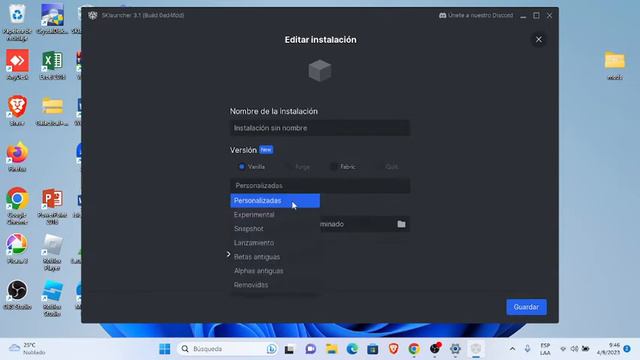Open the ESP LAA language selector
Viewport: 640px width, 360px height.
click(x=545, y=349)
